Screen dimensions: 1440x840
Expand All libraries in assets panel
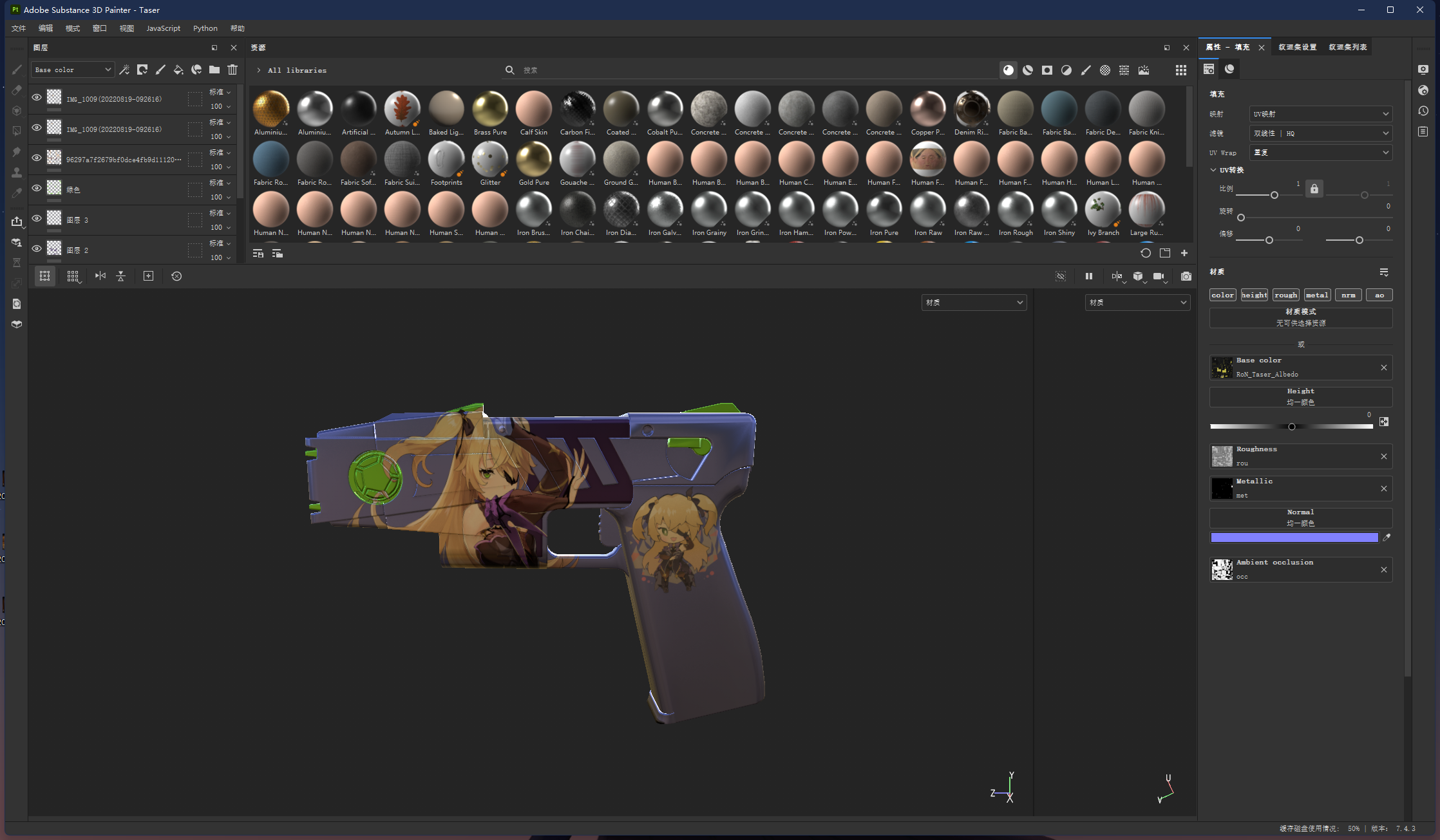[x=259, y=70]
